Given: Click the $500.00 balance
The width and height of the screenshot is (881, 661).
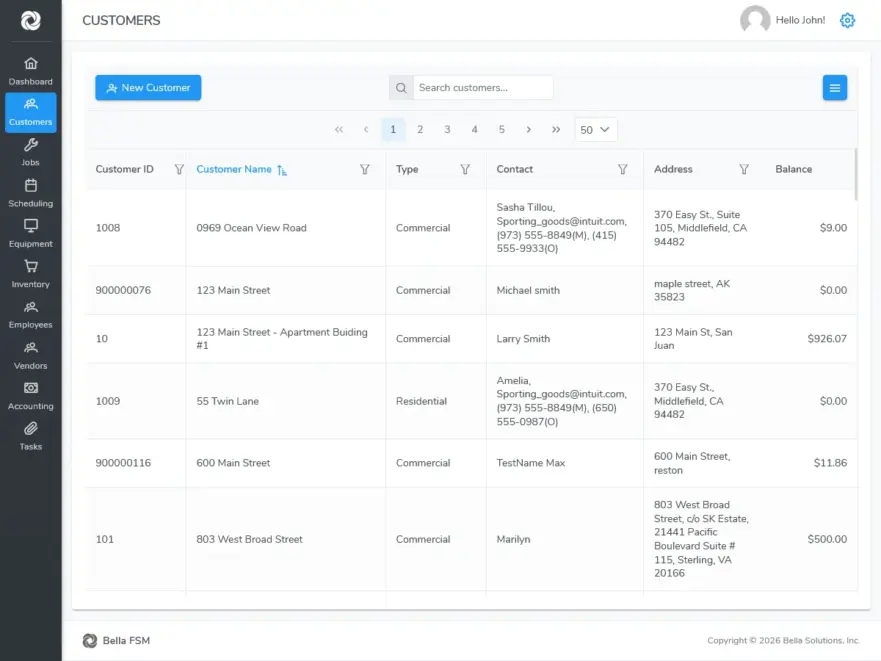Looking at the screenshot, I should (x=827, y=539).
